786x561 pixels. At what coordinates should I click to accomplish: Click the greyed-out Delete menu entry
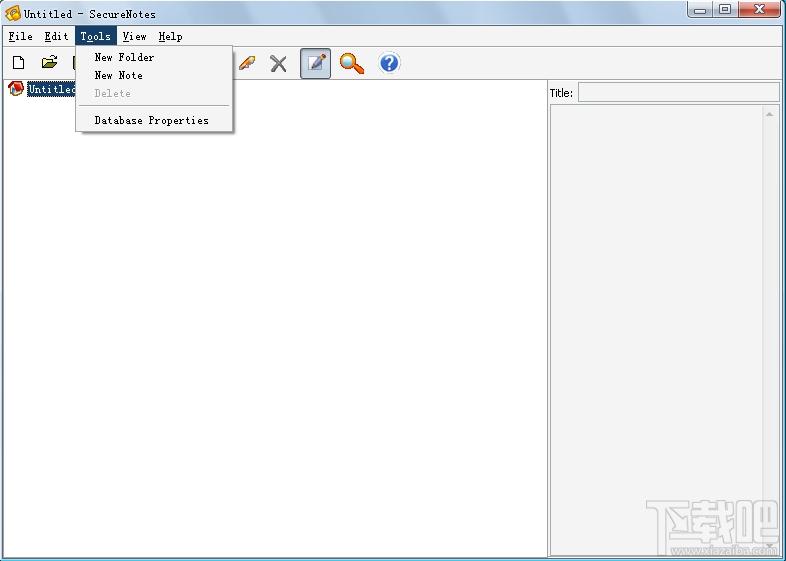[154, 93]
